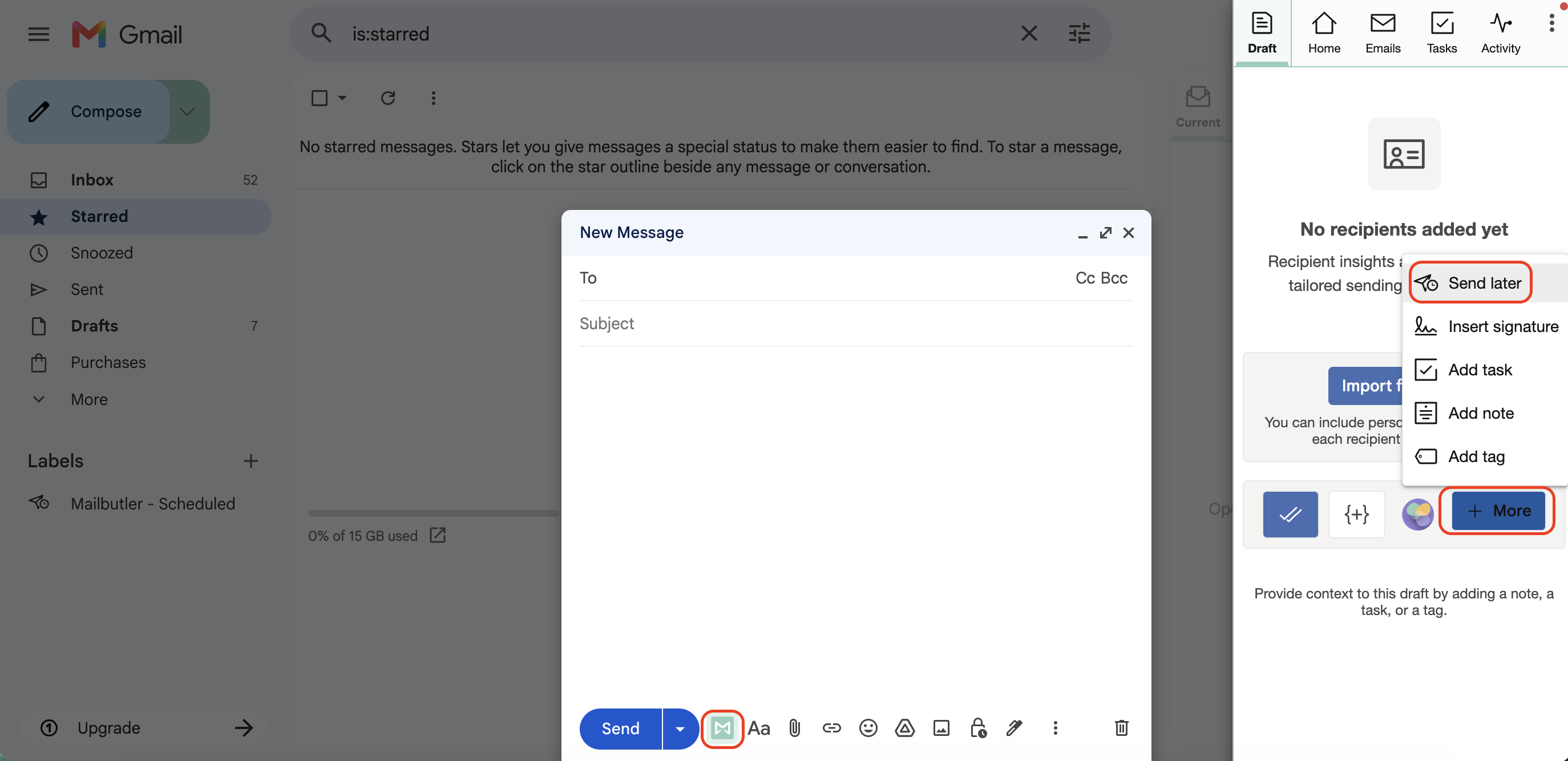
Task: Select Add tag from the menu
Action: (x=1485, y=456)
